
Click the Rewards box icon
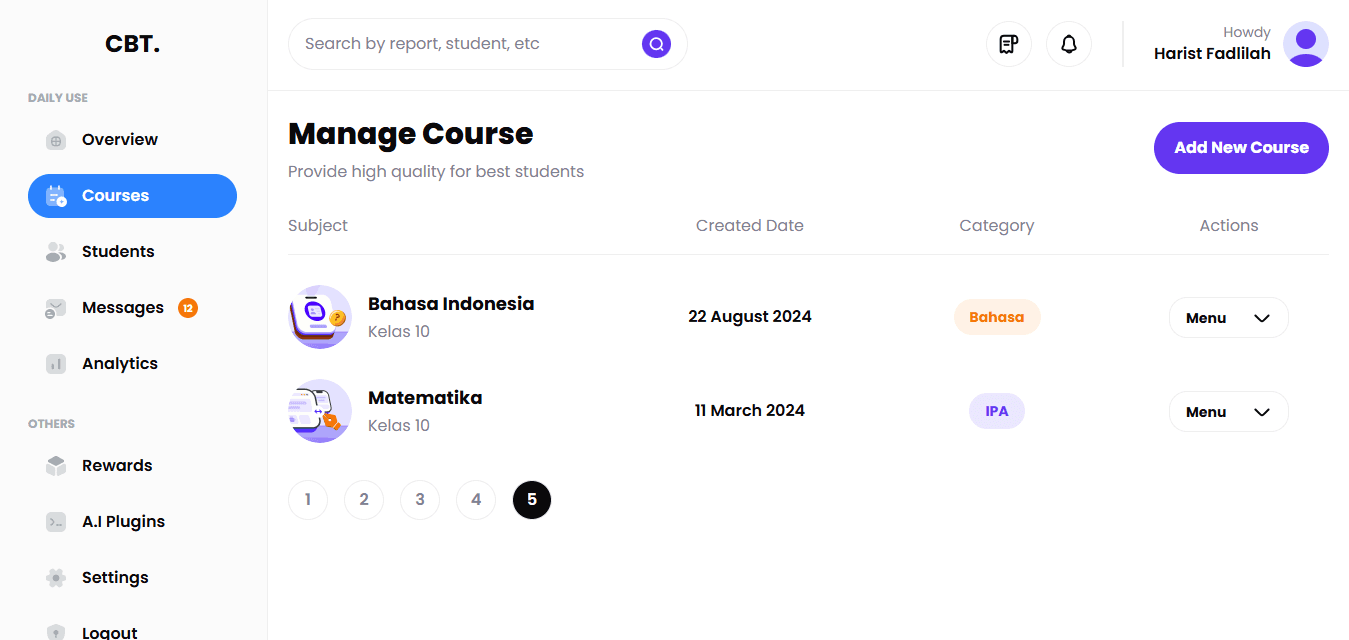(56, 466)
